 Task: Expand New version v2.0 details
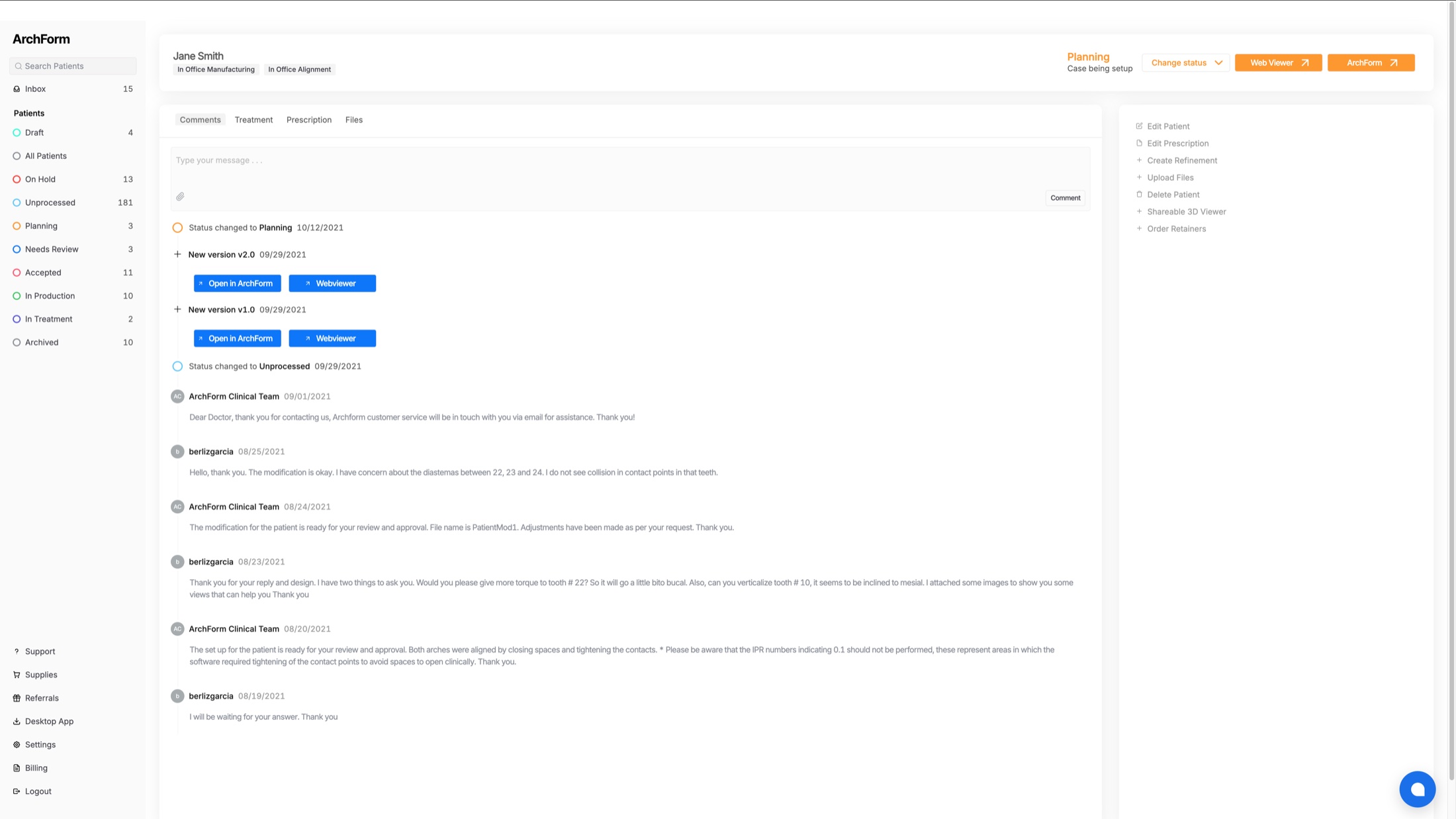[x=177, y=254]
